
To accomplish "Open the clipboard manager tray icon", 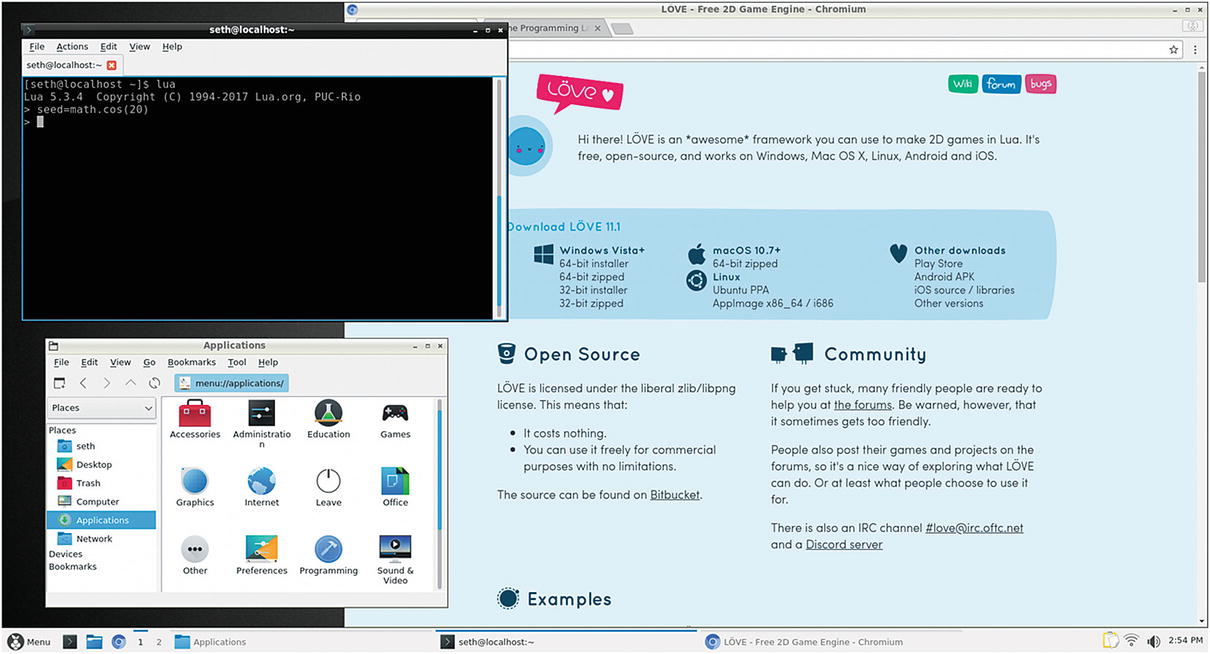I will (1110, 641).
